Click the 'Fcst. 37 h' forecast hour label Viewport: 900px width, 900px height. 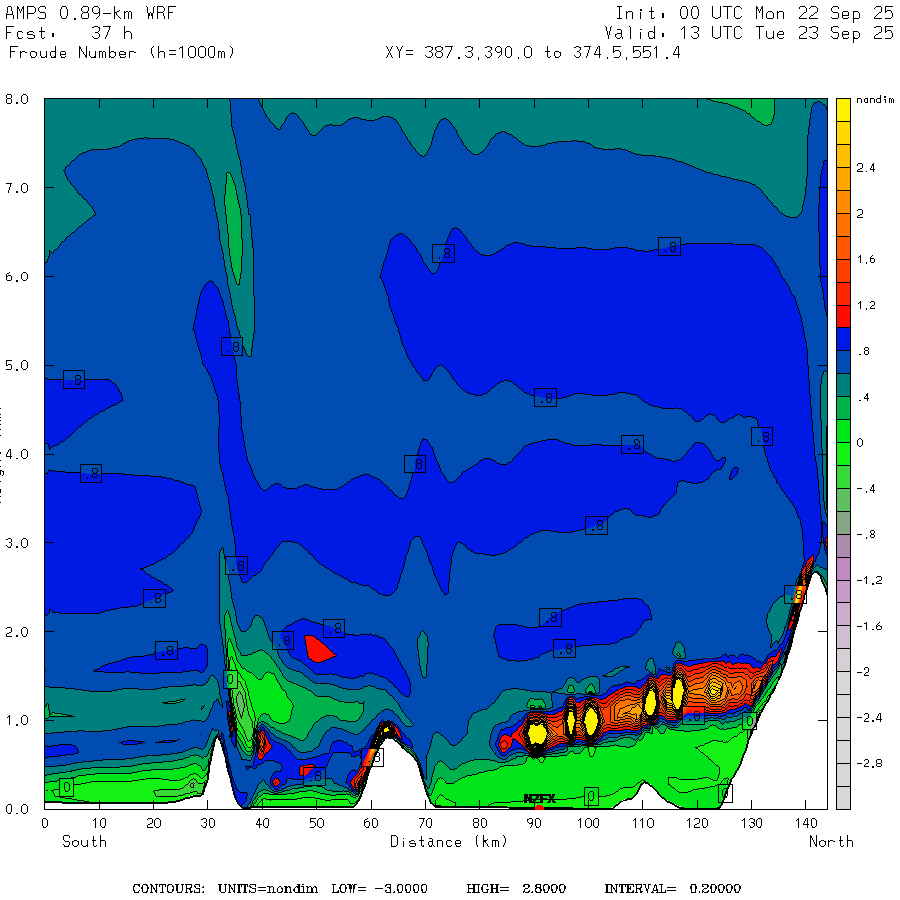coord(69,33)
